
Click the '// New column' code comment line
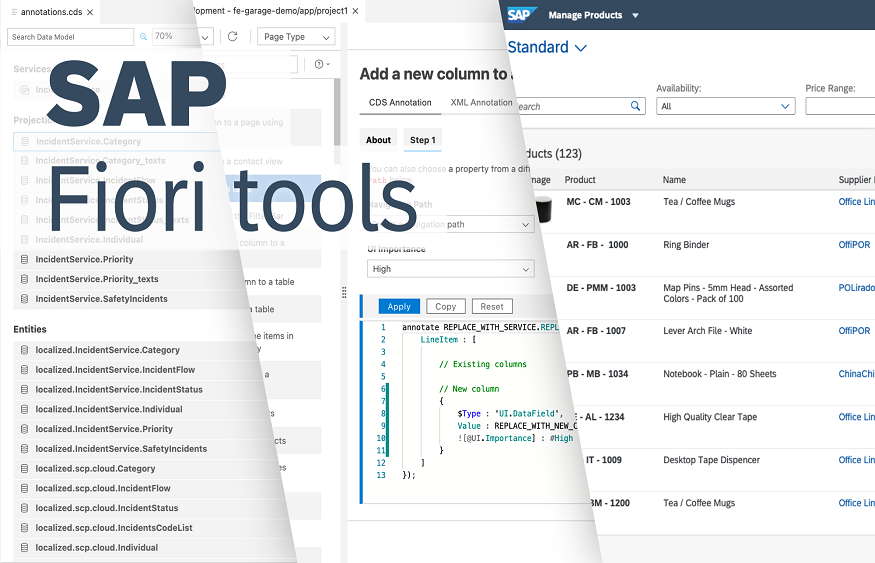[x=469, y=389]
